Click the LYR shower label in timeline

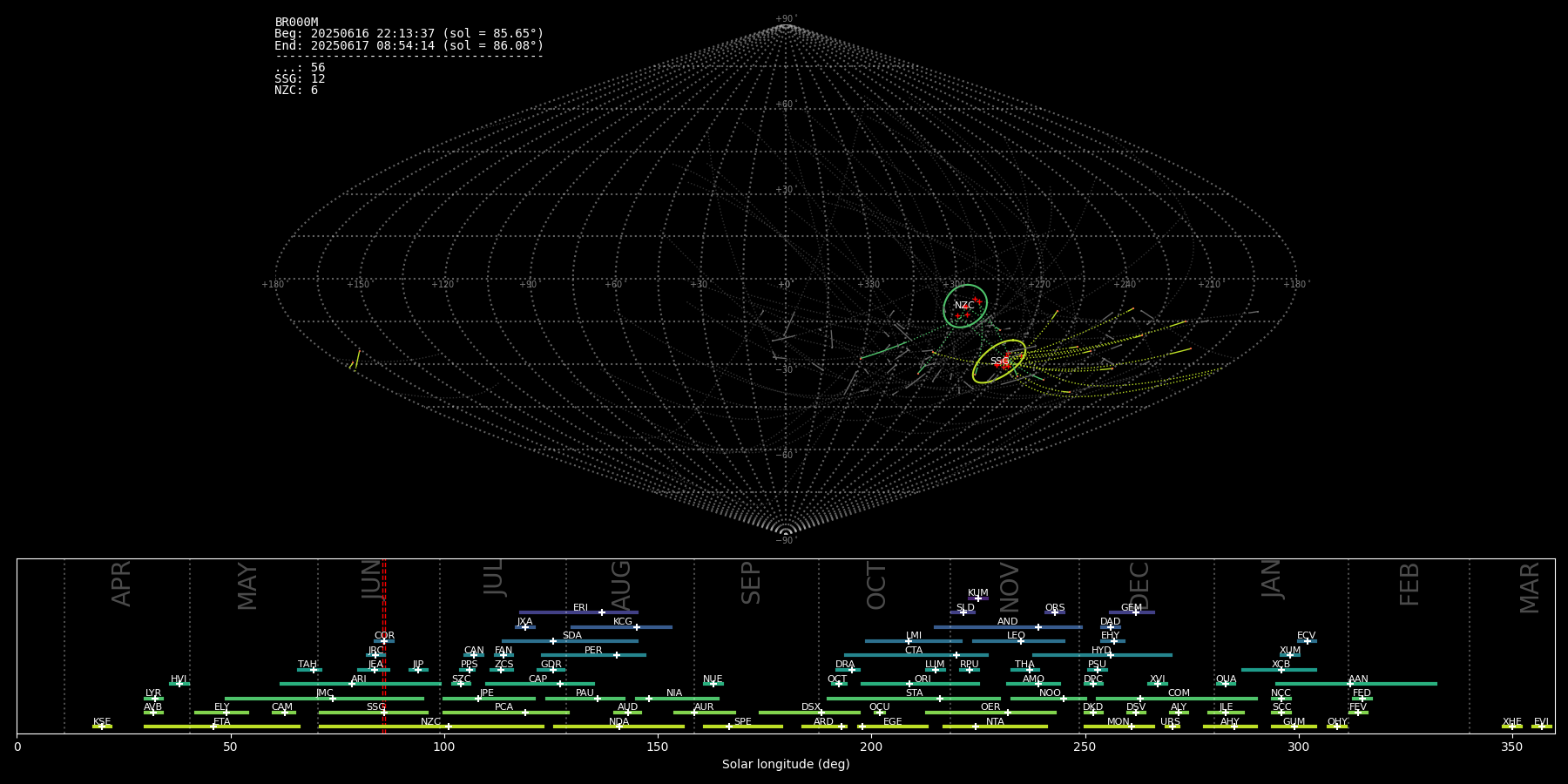153,693
